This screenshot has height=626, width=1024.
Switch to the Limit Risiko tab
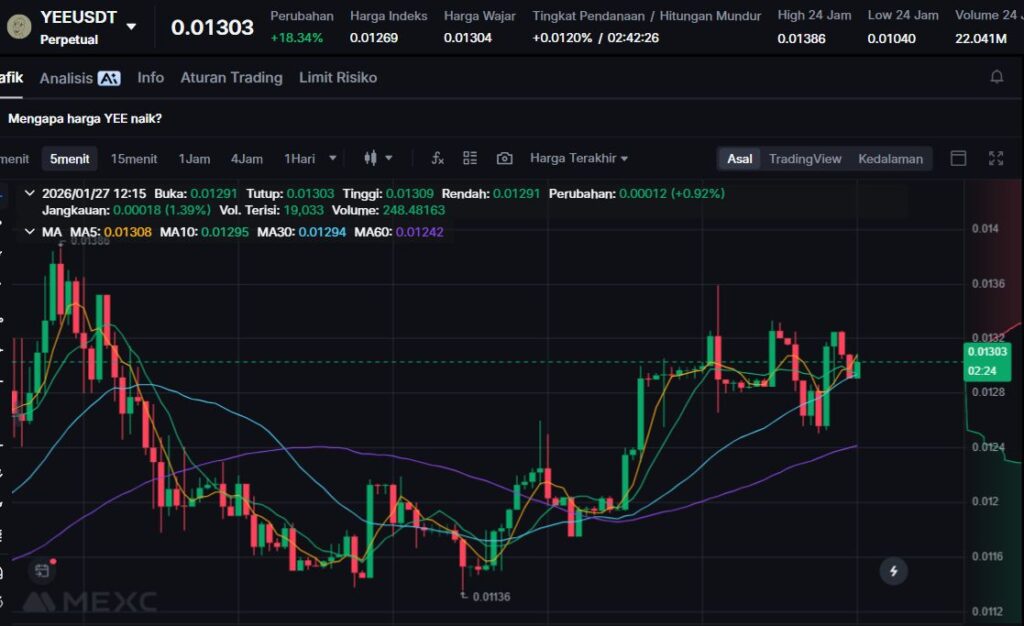tap(337, 77)
